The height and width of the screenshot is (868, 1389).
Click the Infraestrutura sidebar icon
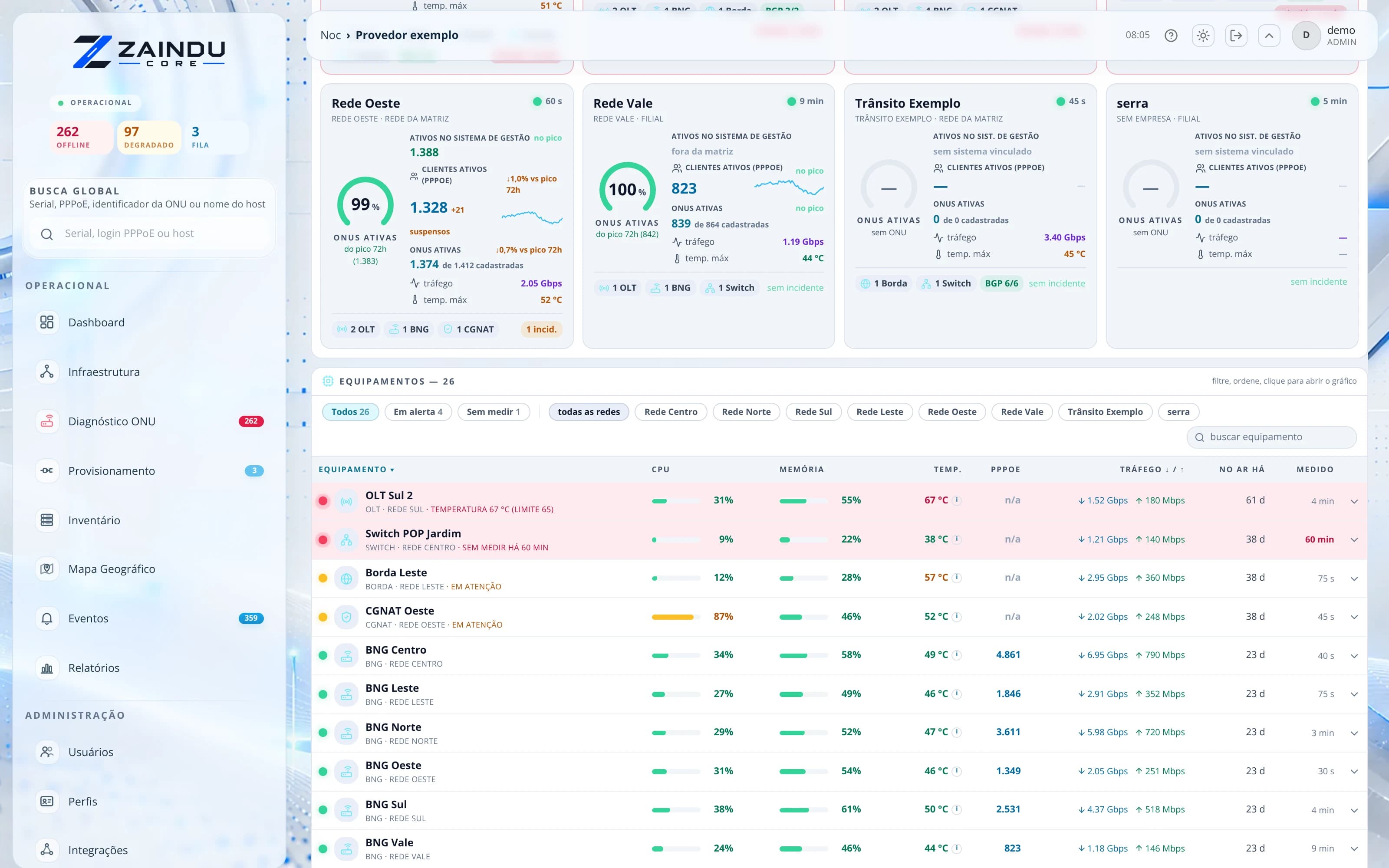coord(47,372)
